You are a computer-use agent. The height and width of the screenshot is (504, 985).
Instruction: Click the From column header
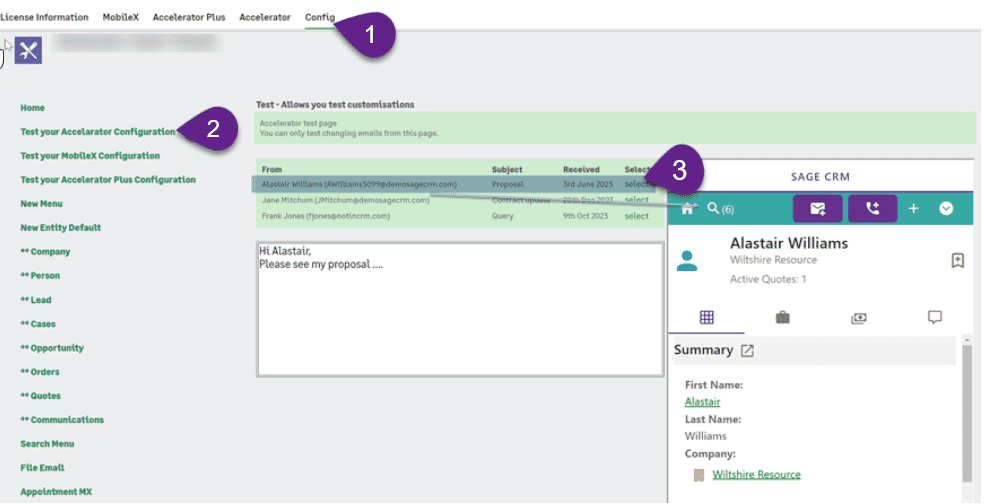click(271, 169)
